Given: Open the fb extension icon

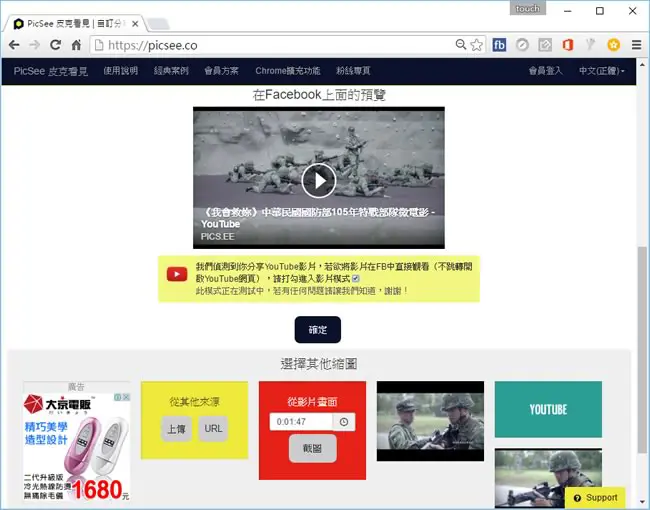Looking at the screenshot, I should [x=499, y=45].
